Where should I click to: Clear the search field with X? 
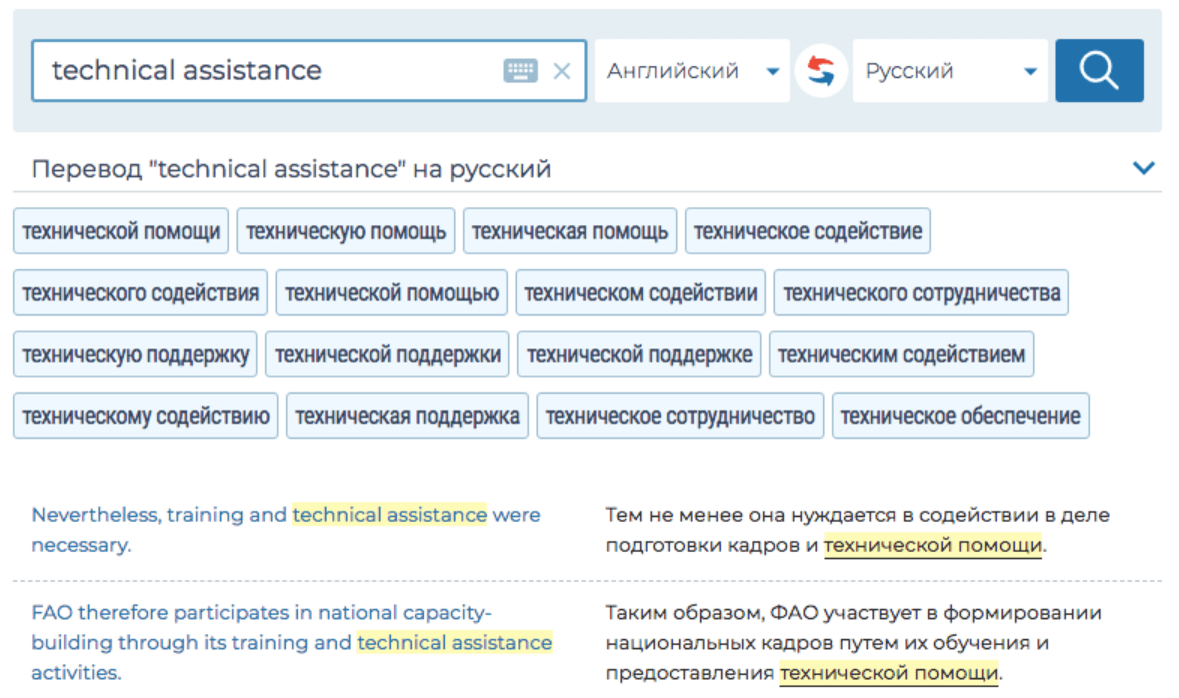coord(562,71)
